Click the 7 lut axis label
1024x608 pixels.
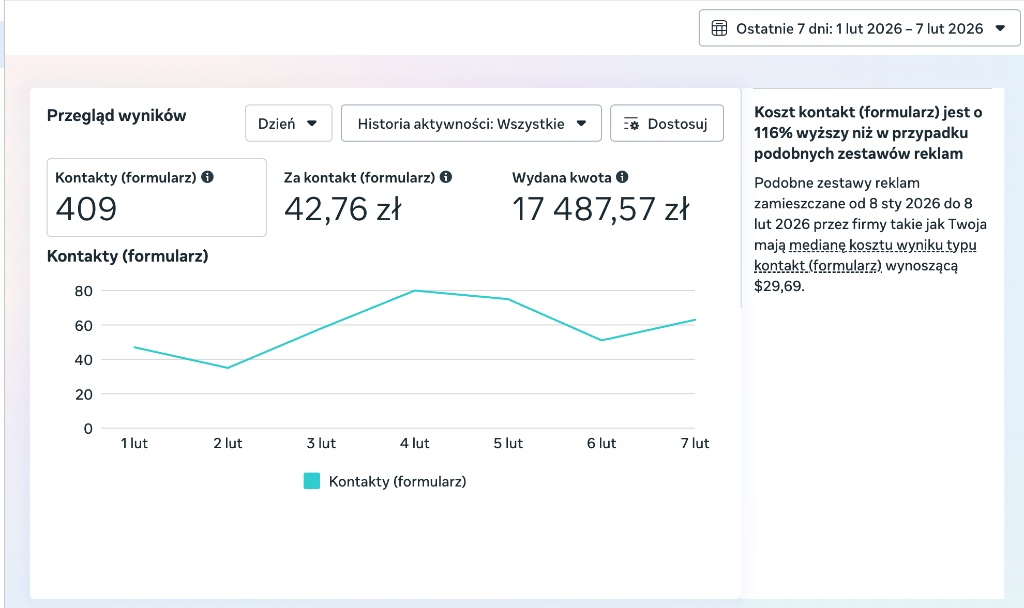tap(694, 443)
